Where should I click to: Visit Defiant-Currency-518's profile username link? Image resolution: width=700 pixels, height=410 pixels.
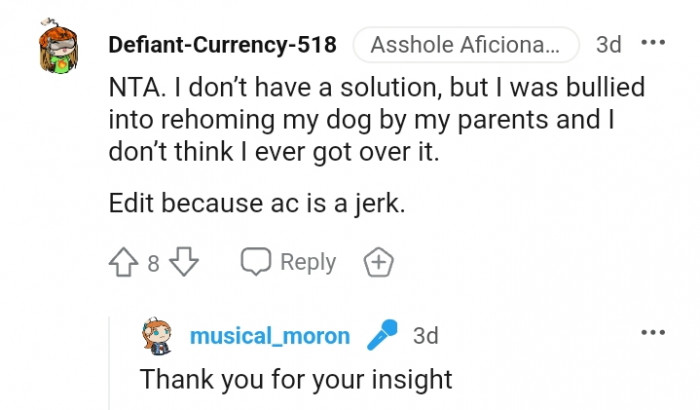click(222, 45)
